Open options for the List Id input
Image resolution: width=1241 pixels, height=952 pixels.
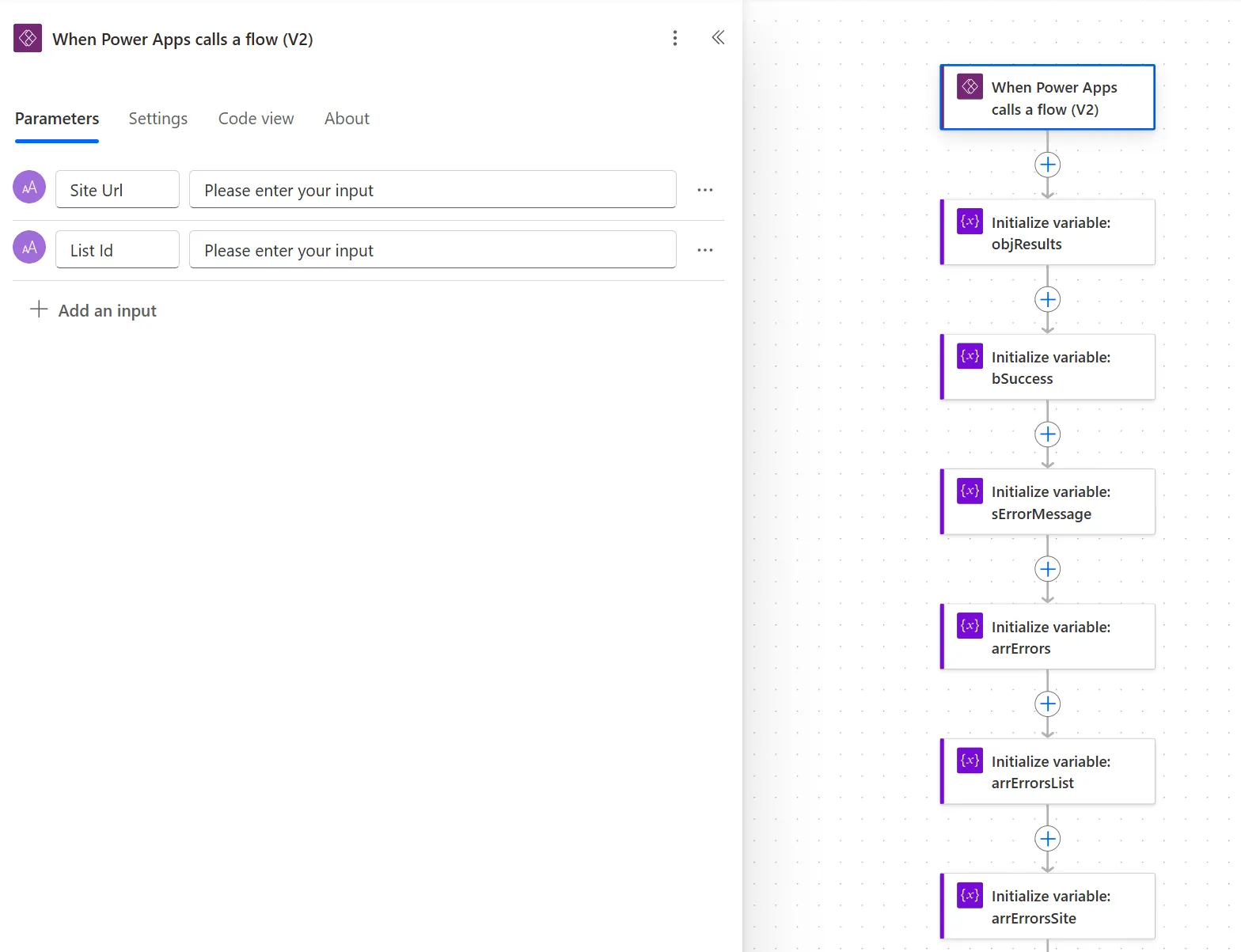705,250
